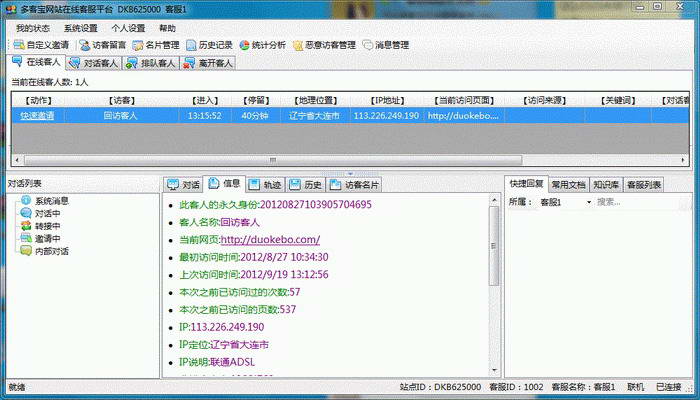
Task: Click 已连接 status bar entry
Action: (669, 387)
